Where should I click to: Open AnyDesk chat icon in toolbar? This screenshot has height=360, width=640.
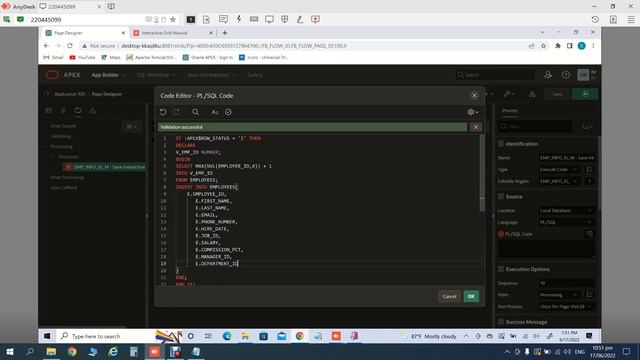coord(223,19)
